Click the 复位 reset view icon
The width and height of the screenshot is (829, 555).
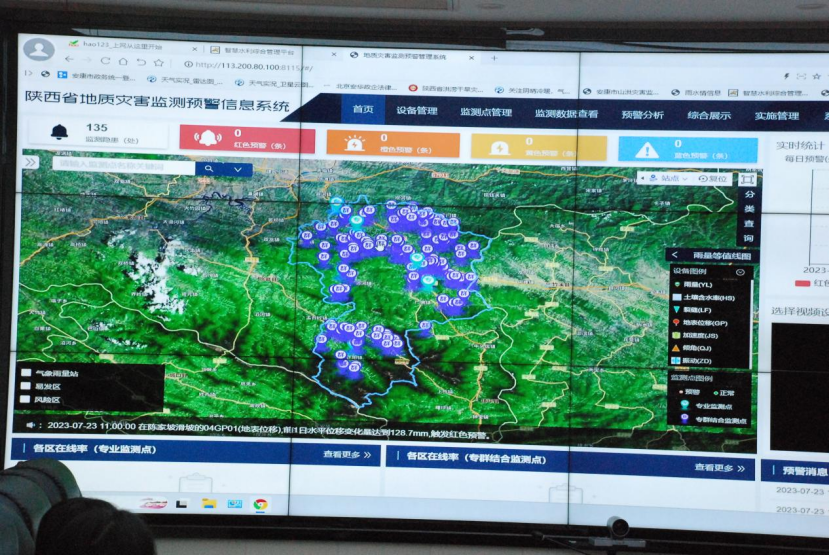[x=714, y=178]
